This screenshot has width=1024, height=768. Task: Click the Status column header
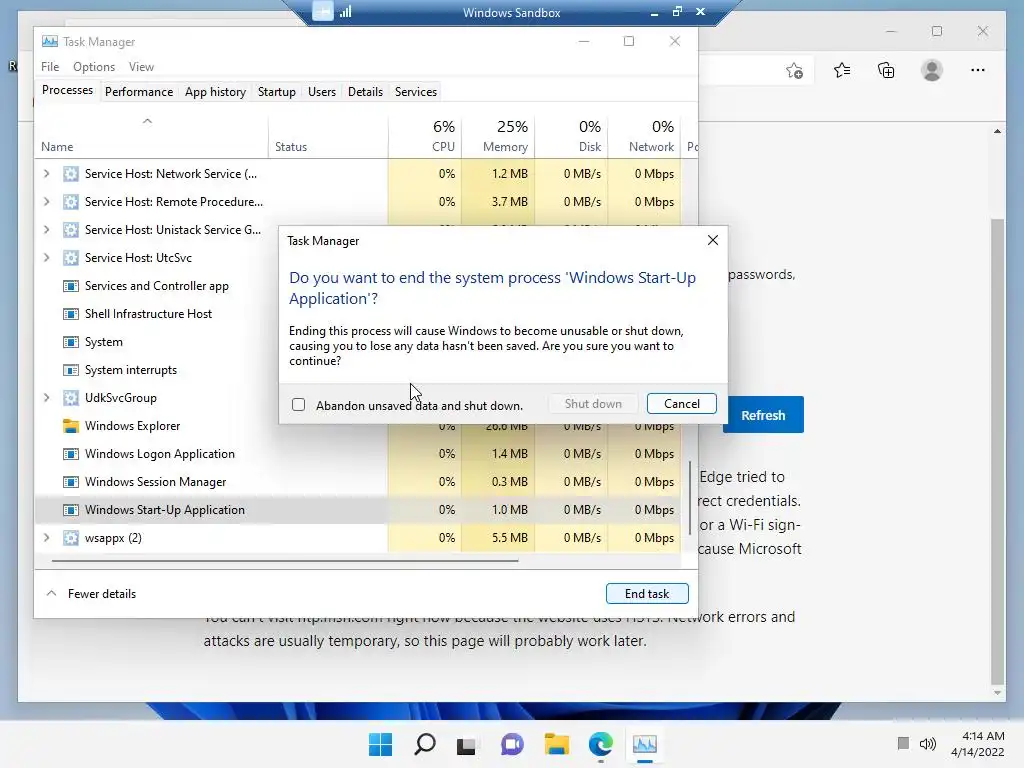pos(328,137)
